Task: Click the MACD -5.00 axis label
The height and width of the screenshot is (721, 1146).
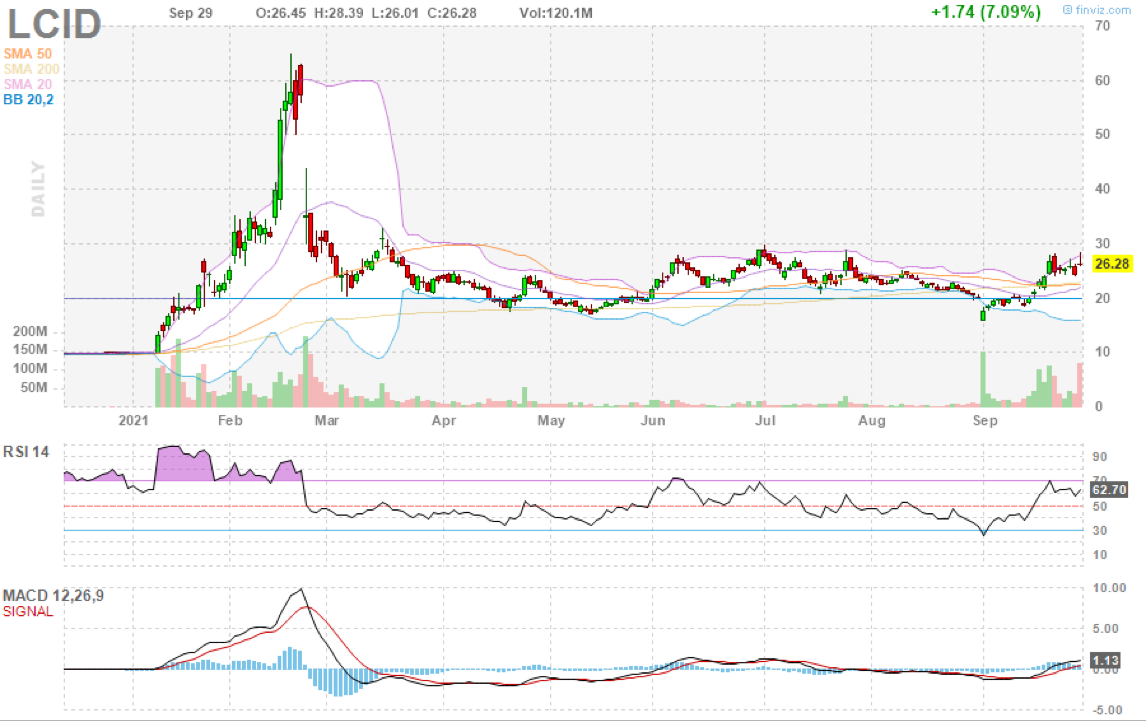Action: click(x=1107, y=710)
